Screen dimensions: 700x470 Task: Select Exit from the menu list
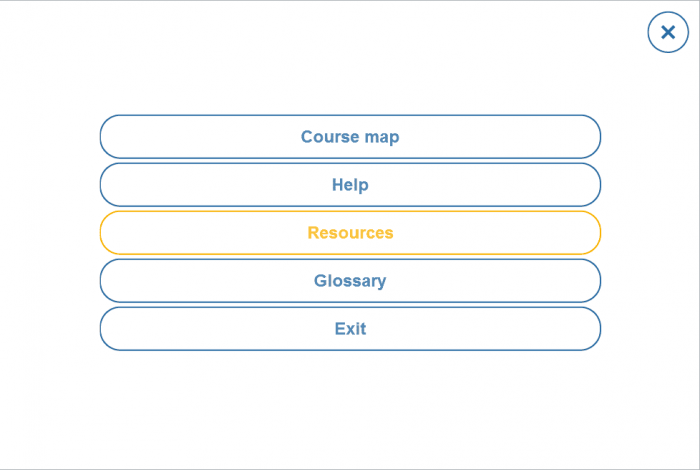click(350, 329)
